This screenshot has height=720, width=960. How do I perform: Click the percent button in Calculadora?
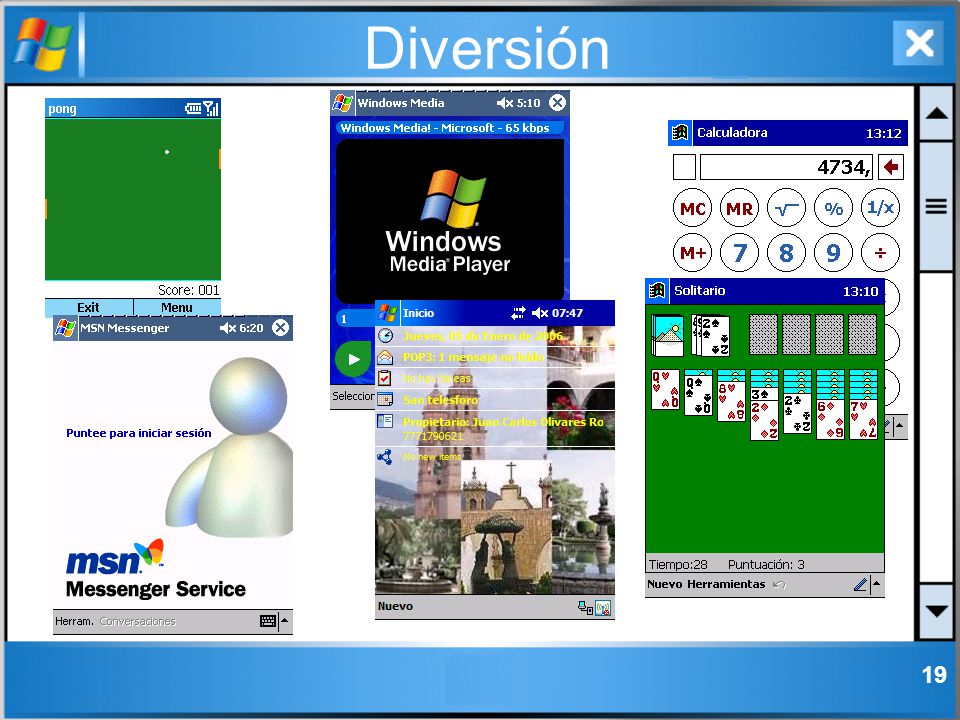(833, 208)
